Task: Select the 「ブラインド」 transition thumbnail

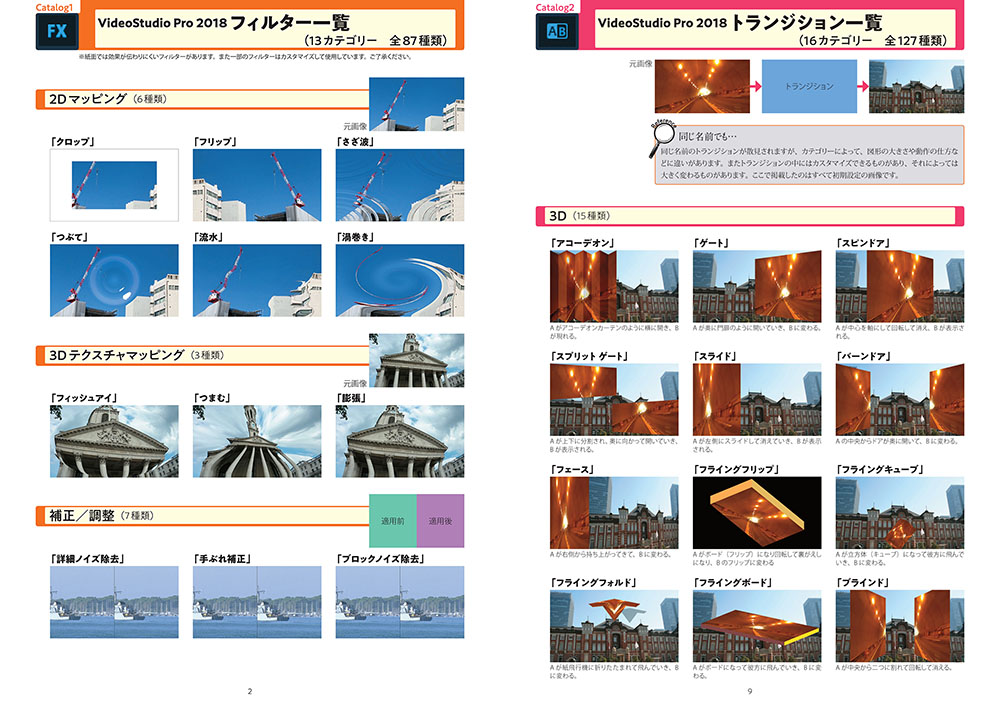Action: [x=899, y=627]
